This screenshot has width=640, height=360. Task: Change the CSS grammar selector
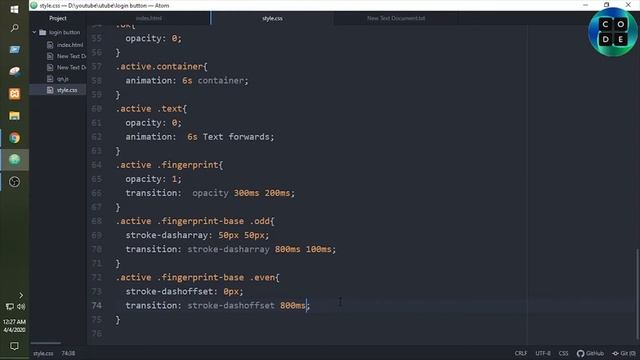pos(563,353)
